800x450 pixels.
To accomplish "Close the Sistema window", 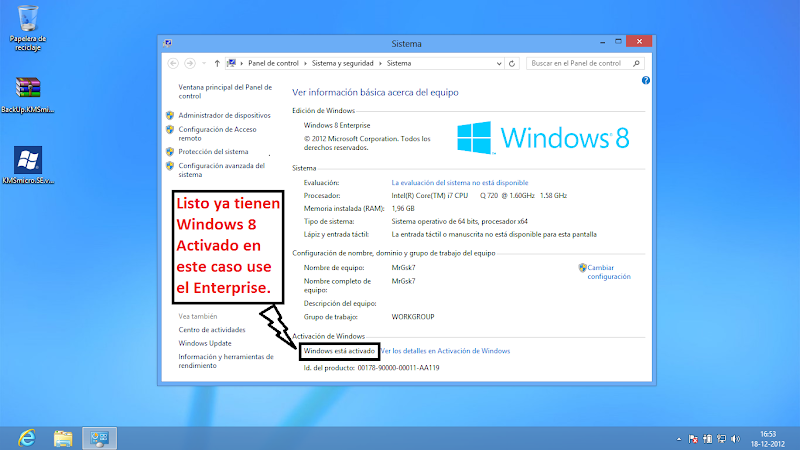I will [x=639, y=41].
